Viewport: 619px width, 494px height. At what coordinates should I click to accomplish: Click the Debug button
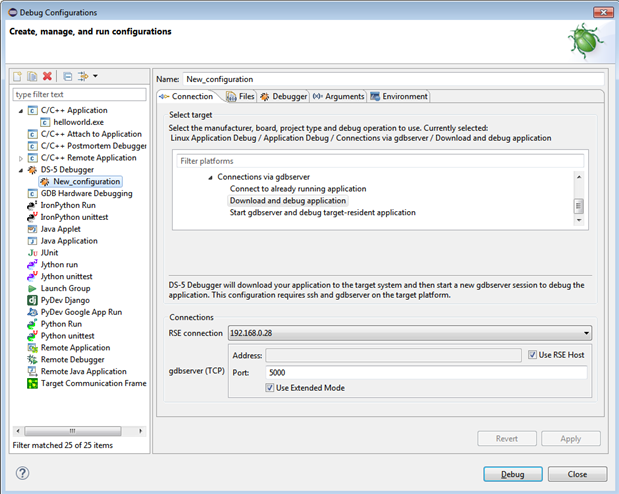pos(512,474)
